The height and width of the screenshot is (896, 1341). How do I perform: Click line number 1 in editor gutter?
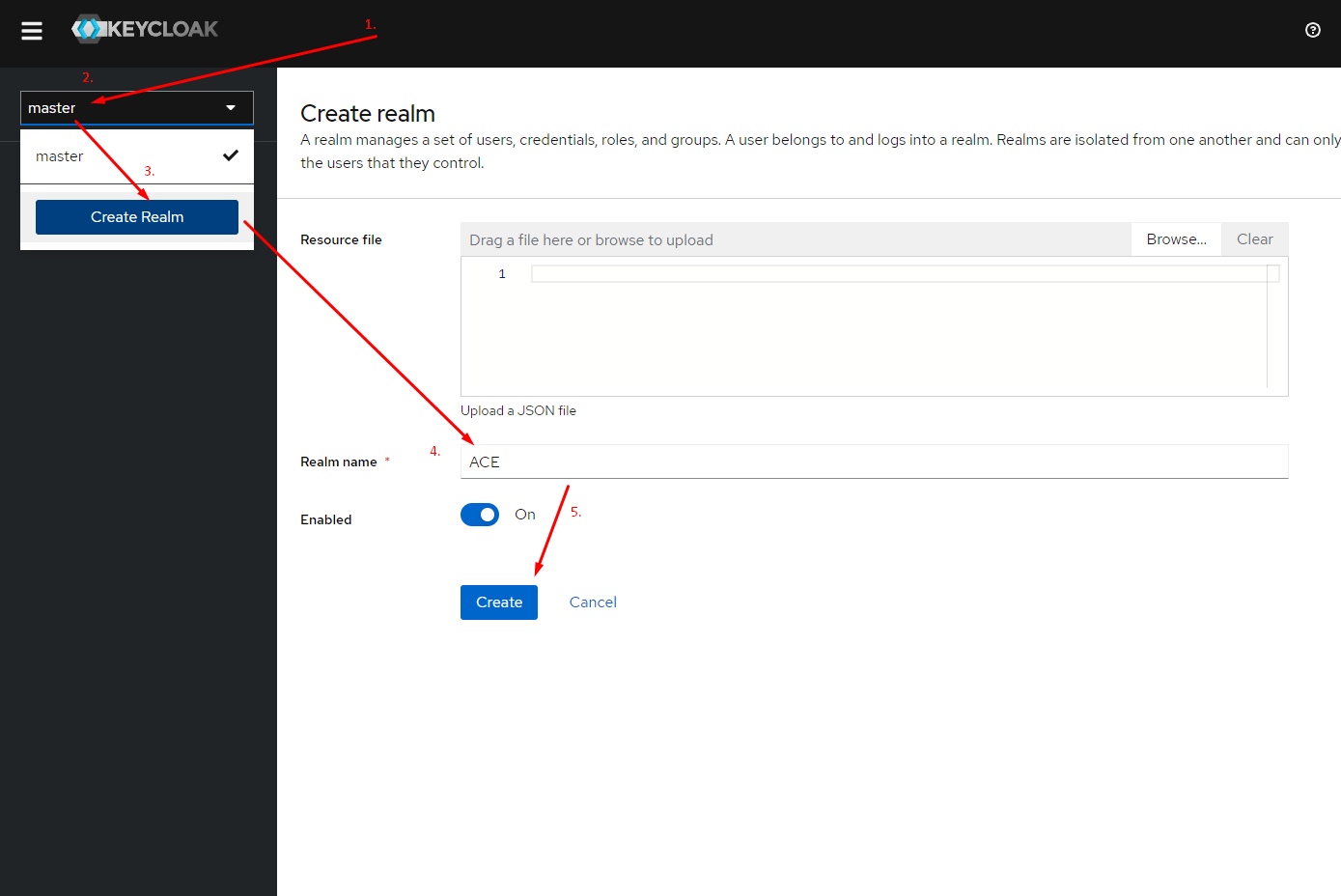coord(502,274)
